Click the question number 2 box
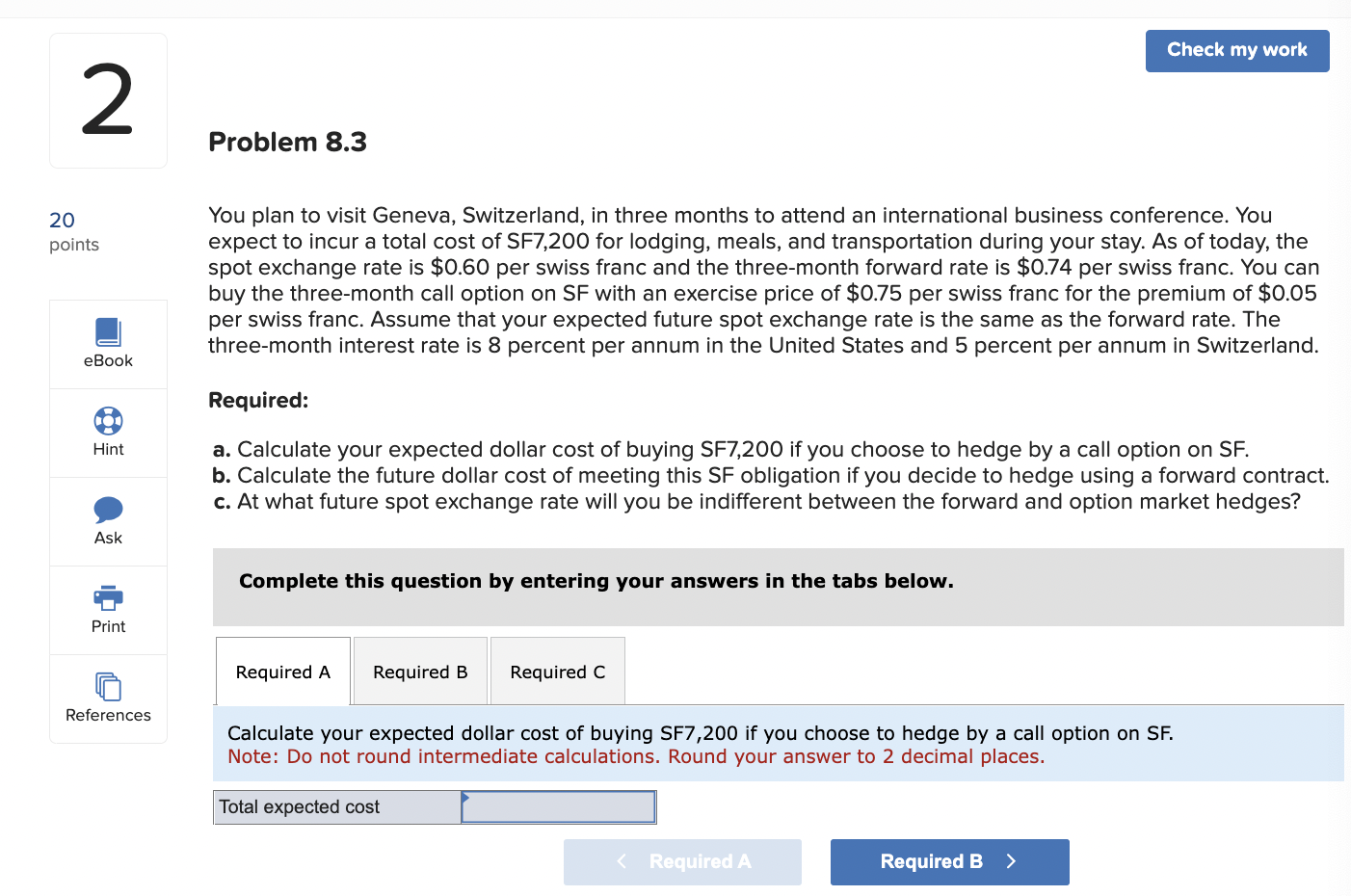The width and height of the screenshot is (1351, 896). coord(108,100)
